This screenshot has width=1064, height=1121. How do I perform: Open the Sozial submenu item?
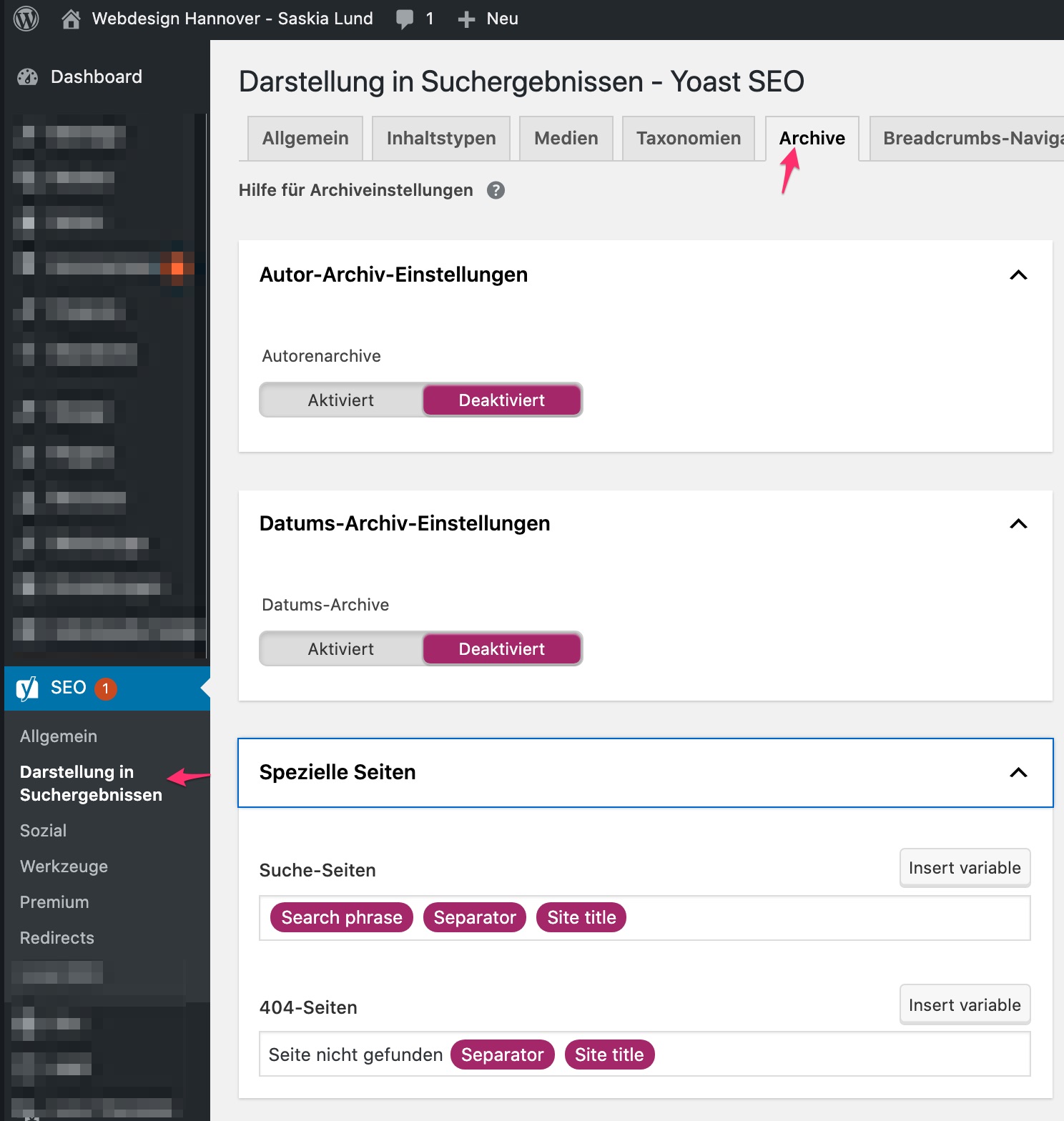43,831
